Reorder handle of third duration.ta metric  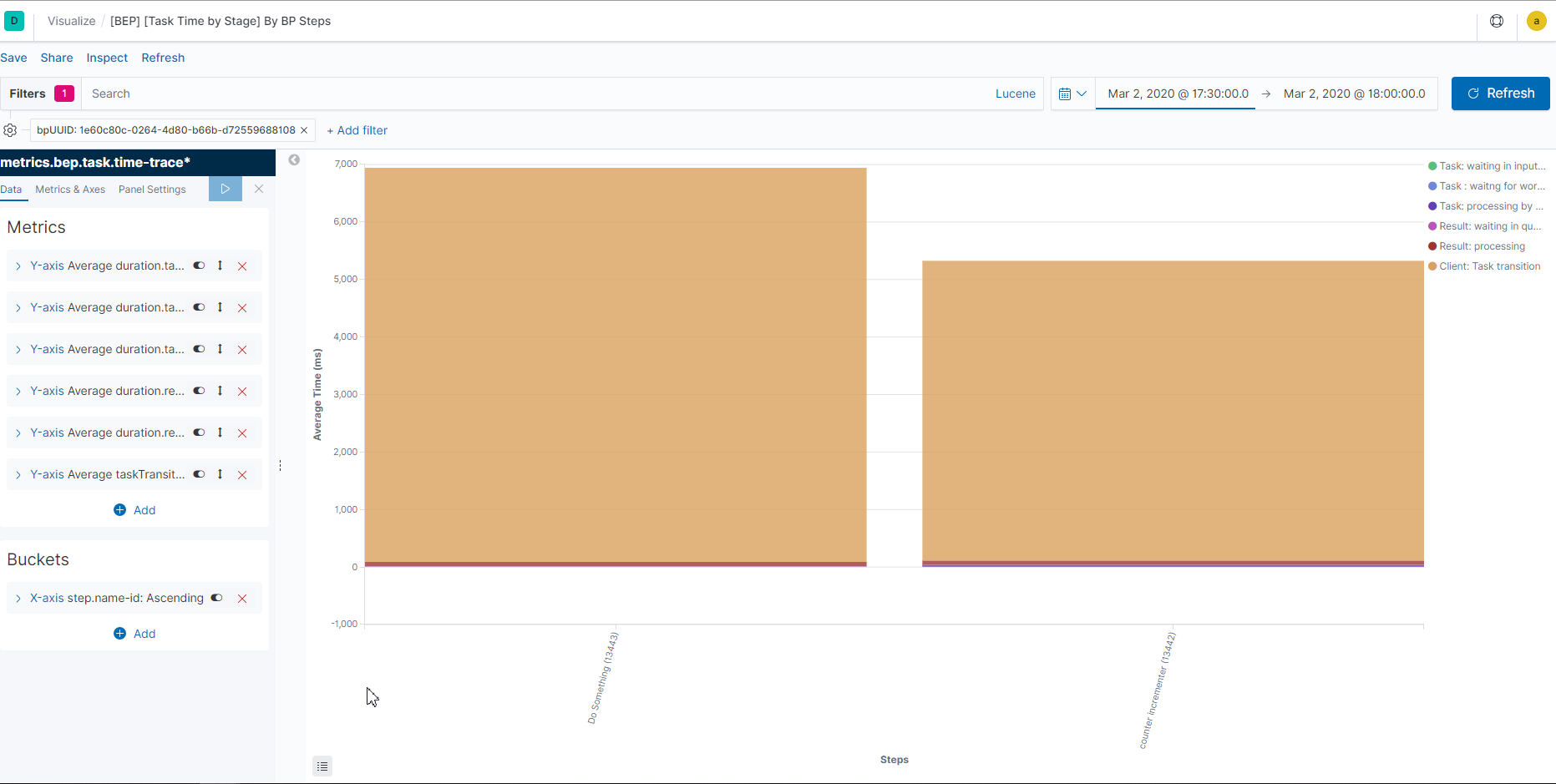click(x=220, y=349)
